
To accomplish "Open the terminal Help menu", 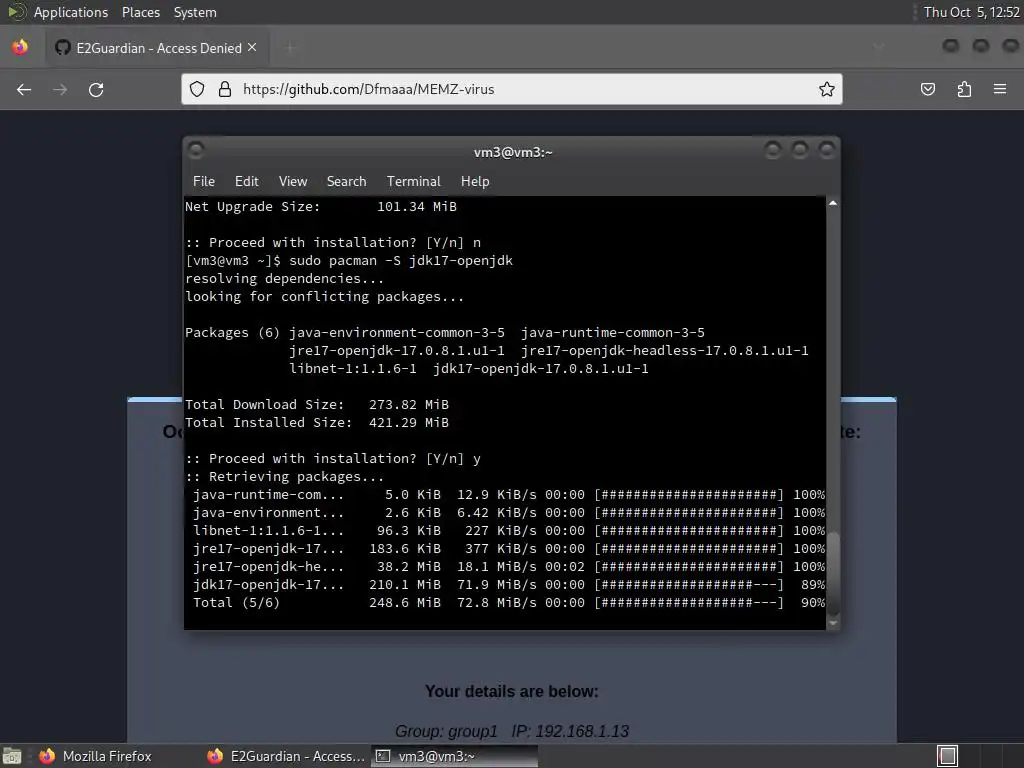I will pyautogui.click(x=475, y=182).
